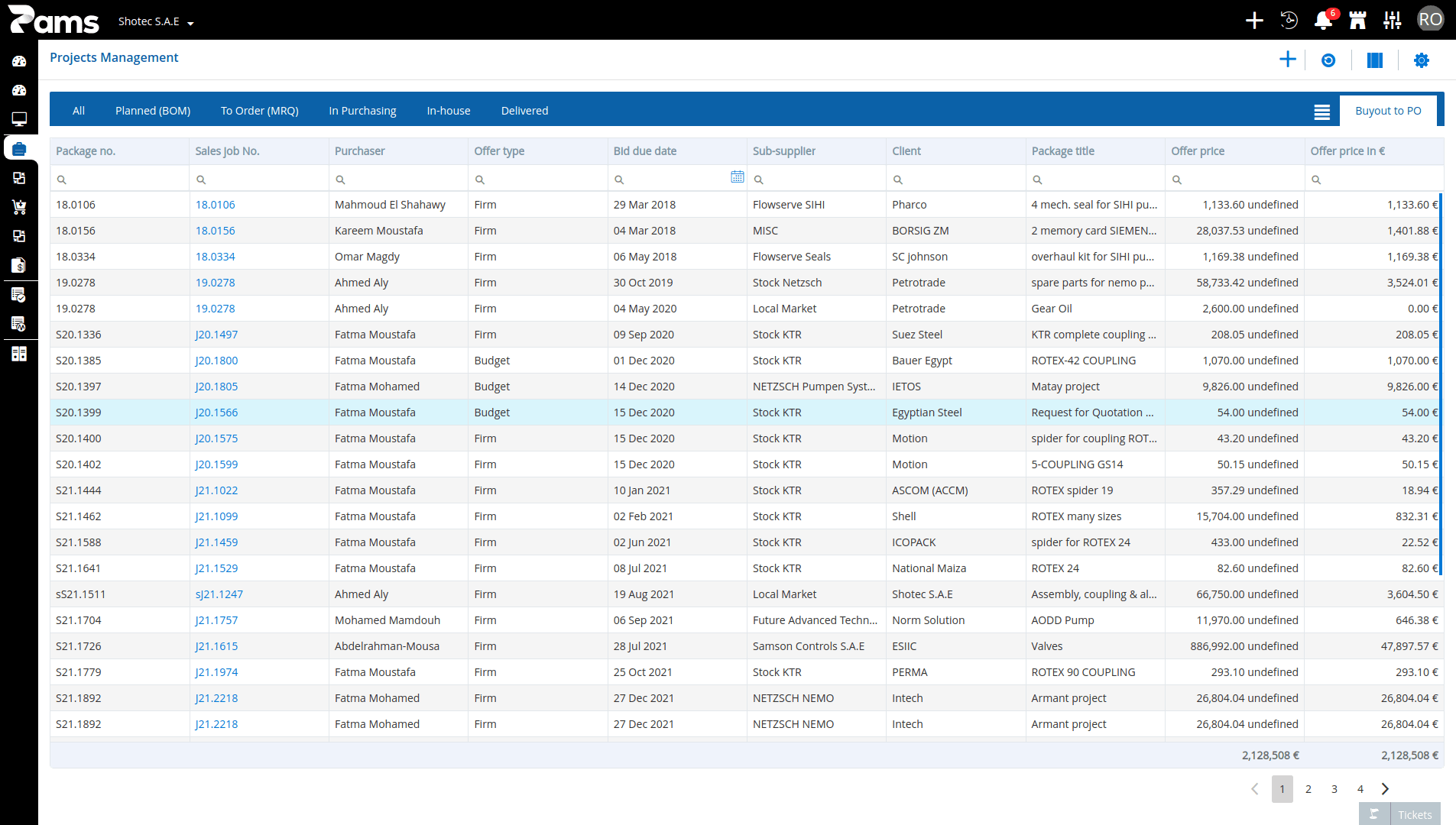1456x825 pixels.
Task: Click the history clock icon in top bar
Action: (1289, 20)
